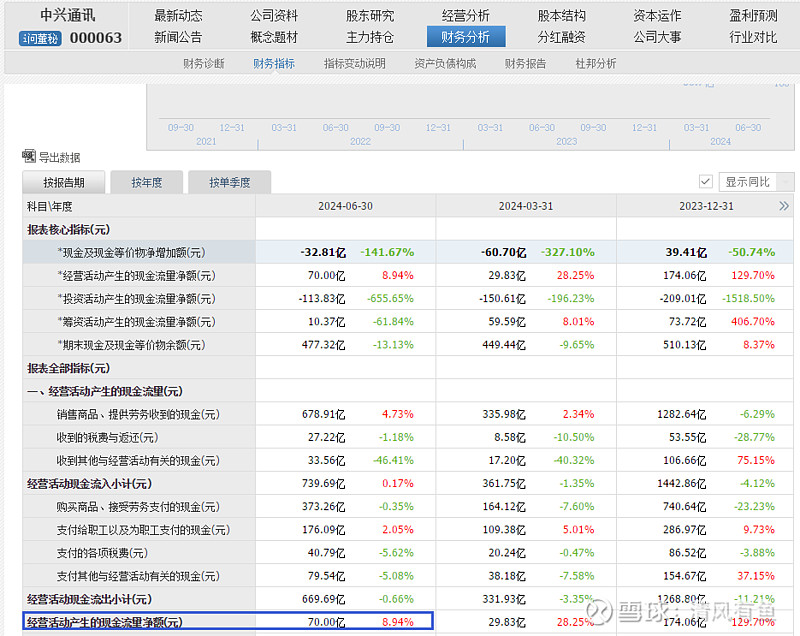Click the 筹资活动产生的现金流量净额 row label

[x=136, y=322]
